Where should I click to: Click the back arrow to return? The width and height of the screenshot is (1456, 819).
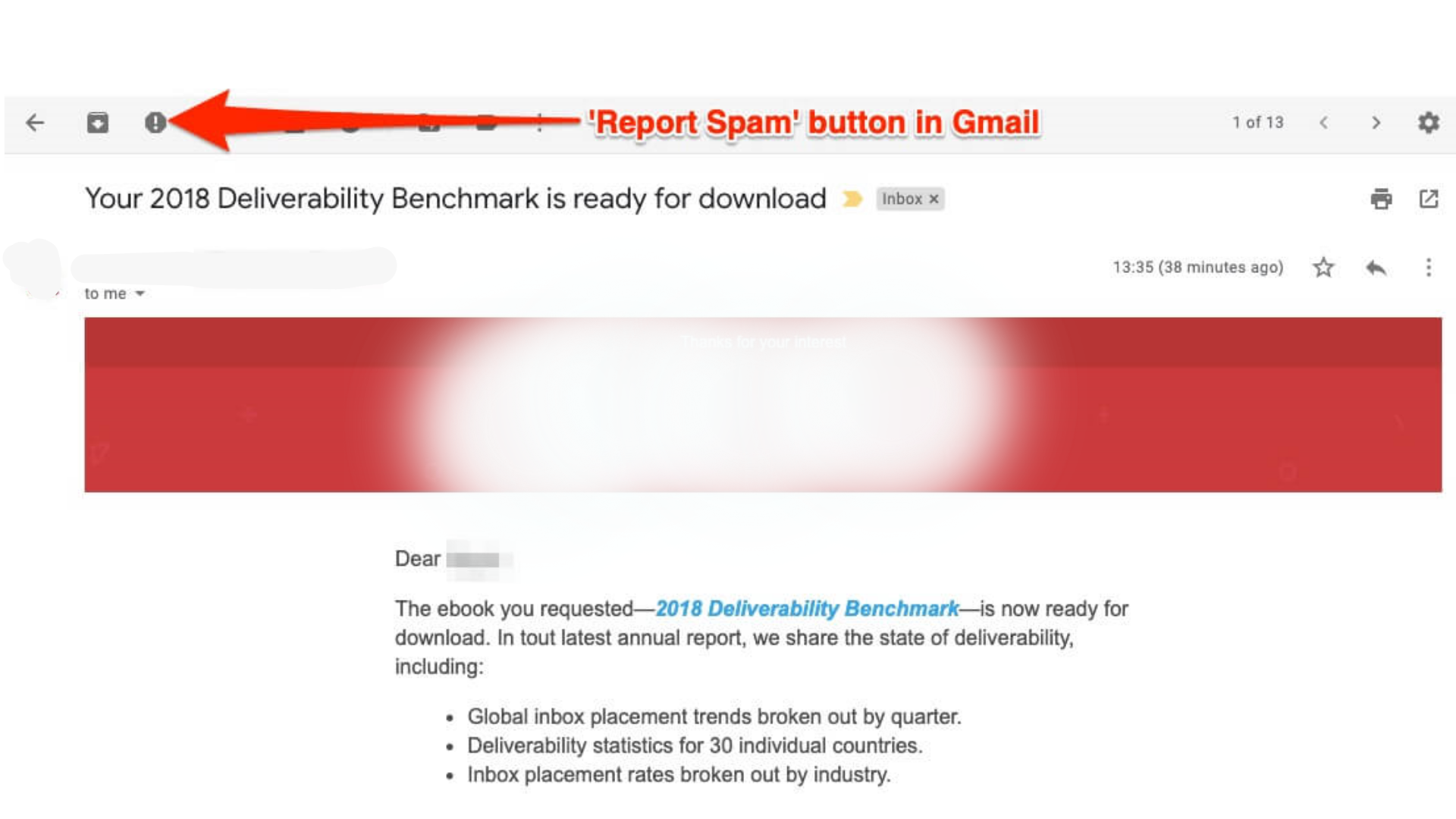point(35,121)
